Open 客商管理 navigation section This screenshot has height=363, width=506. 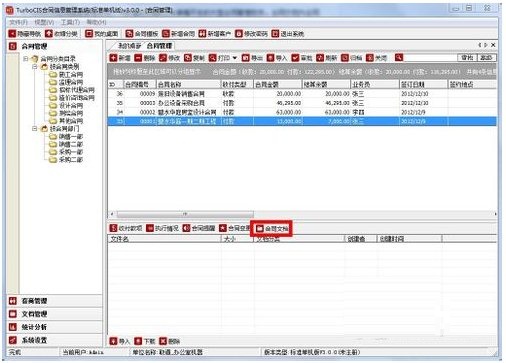[x=54, y=301]
